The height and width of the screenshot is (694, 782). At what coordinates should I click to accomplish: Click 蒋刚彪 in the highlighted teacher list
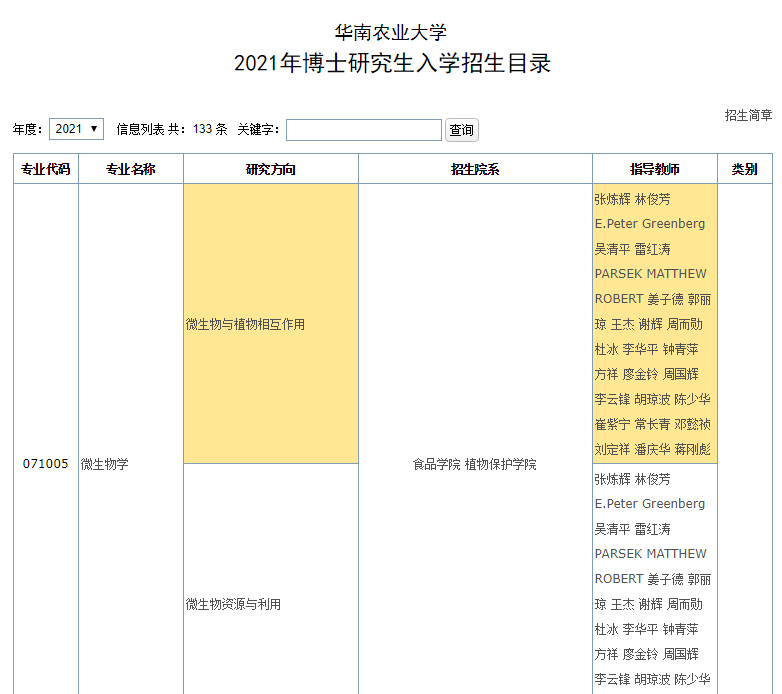point(692,449)
